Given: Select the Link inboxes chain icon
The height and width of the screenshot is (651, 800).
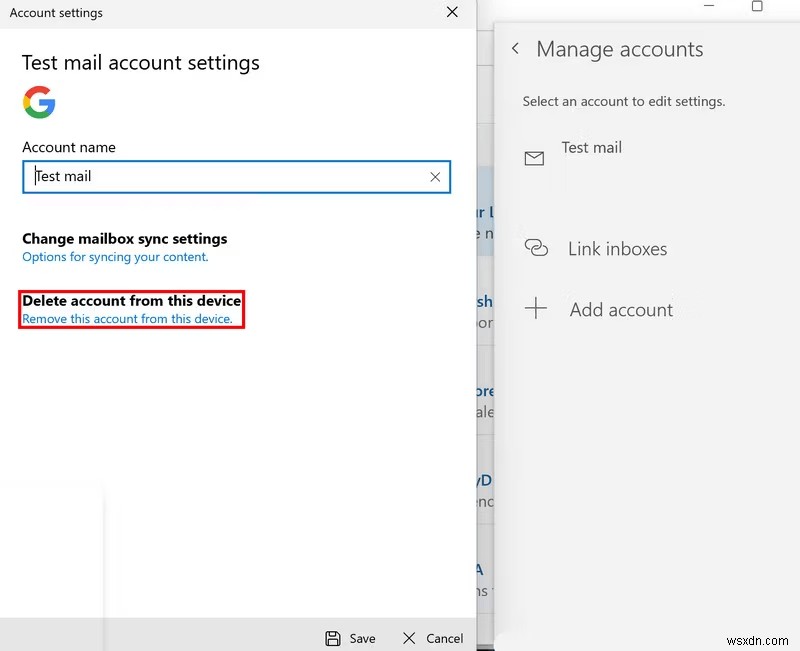Looking at the screenshot, I should click(537, 248).
